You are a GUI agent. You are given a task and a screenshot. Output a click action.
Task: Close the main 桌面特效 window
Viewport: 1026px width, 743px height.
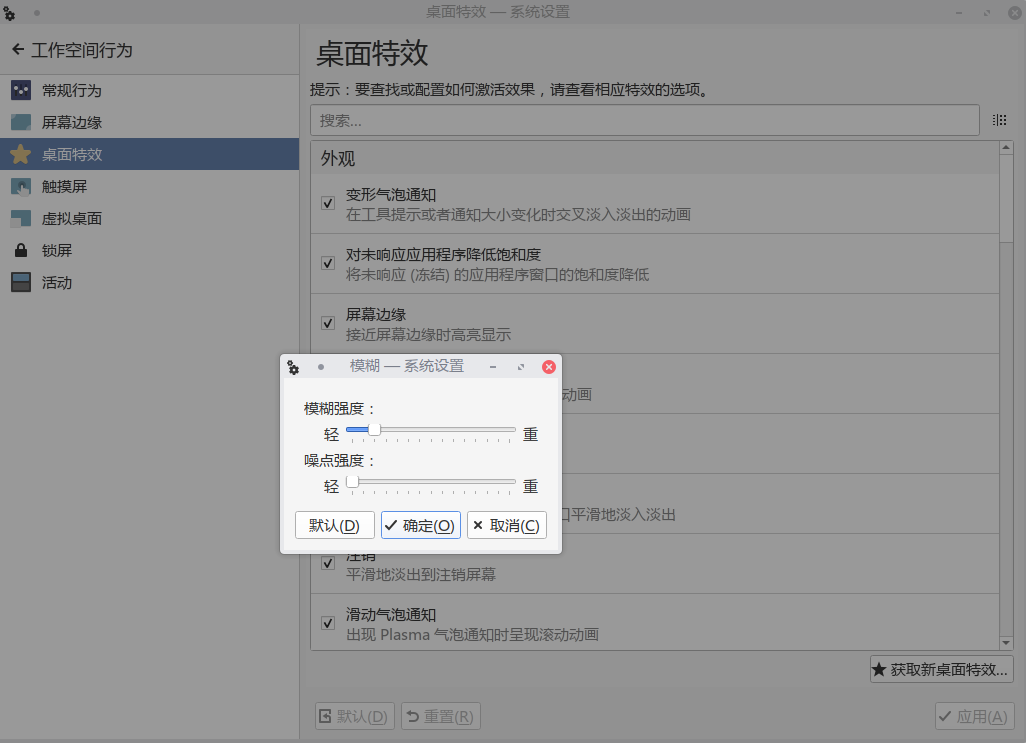1015,12
